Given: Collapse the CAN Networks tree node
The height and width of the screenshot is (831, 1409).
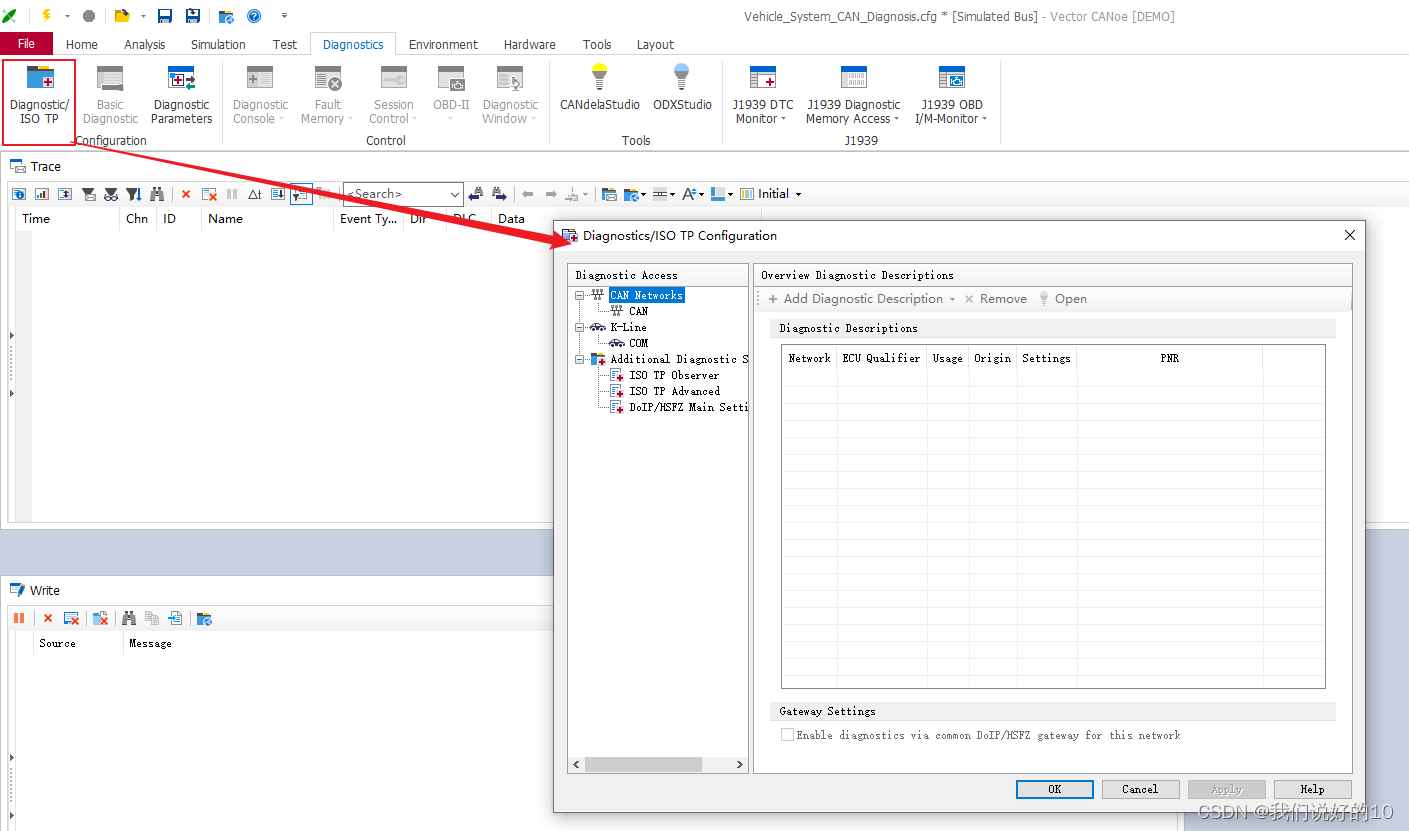Looking at the screenshot, I should click(579, 295).
